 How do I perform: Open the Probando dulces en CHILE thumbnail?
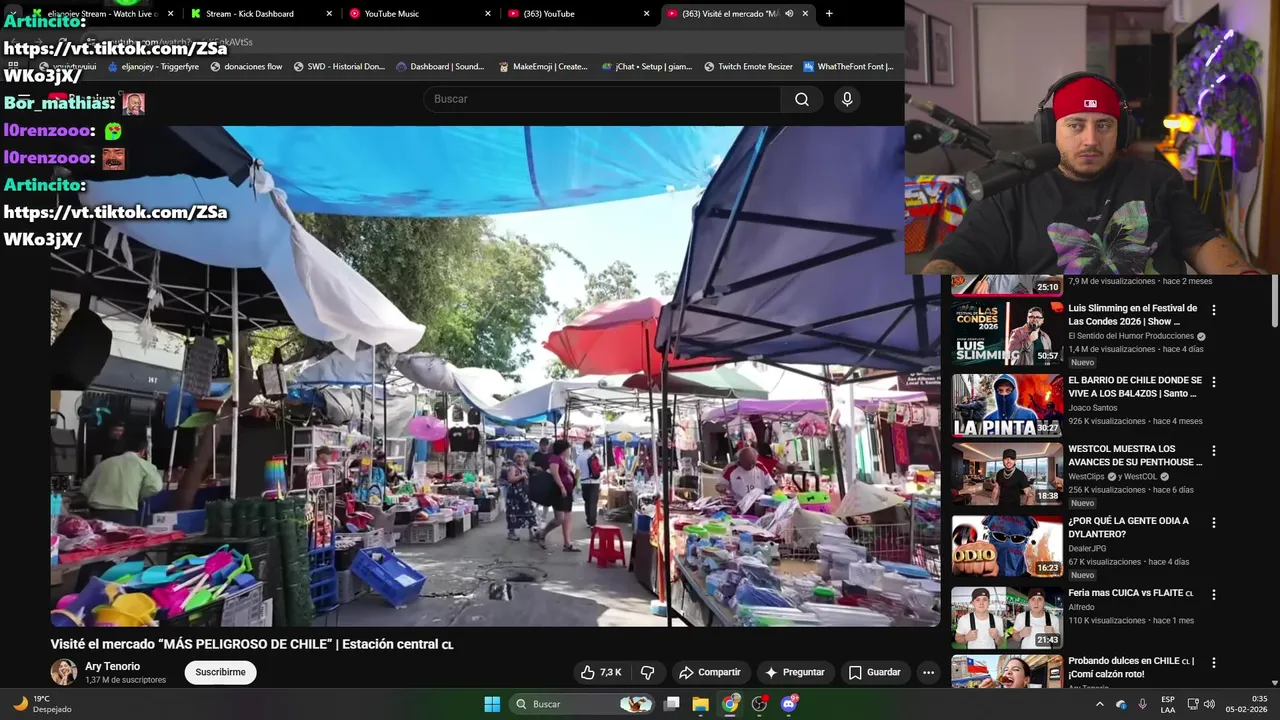click(x=1007, y=672)
